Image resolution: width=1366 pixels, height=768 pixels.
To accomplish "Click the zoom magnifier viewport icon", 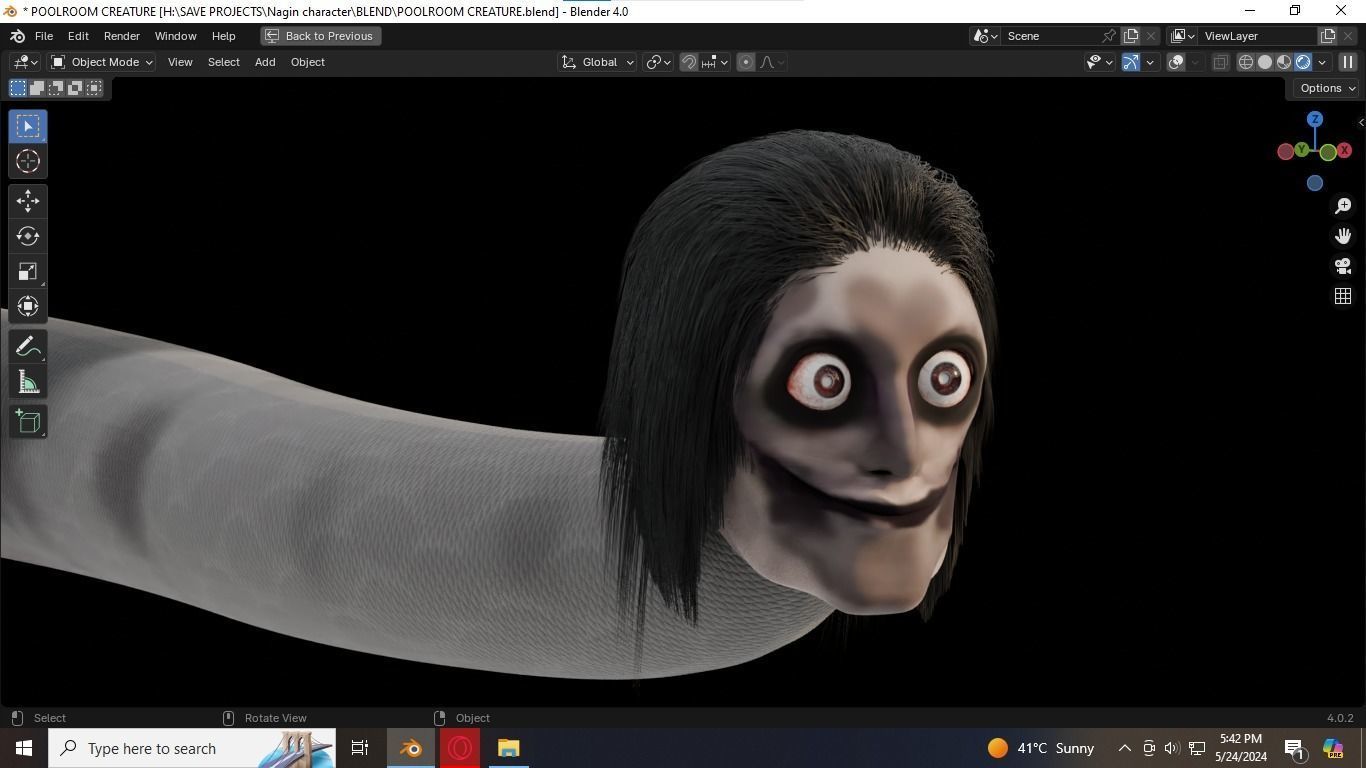I will pyautogui.click(x=1343, y=206).
